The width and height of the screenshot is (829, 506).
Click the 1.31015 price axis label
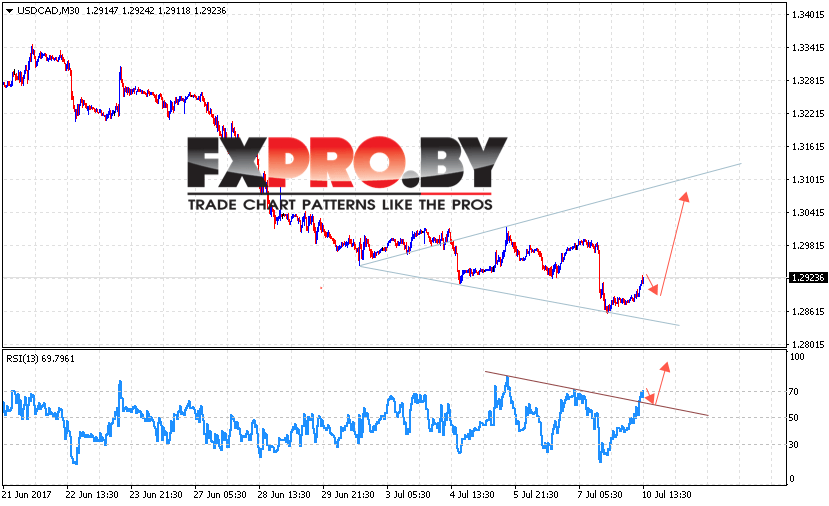pos(808,180)
